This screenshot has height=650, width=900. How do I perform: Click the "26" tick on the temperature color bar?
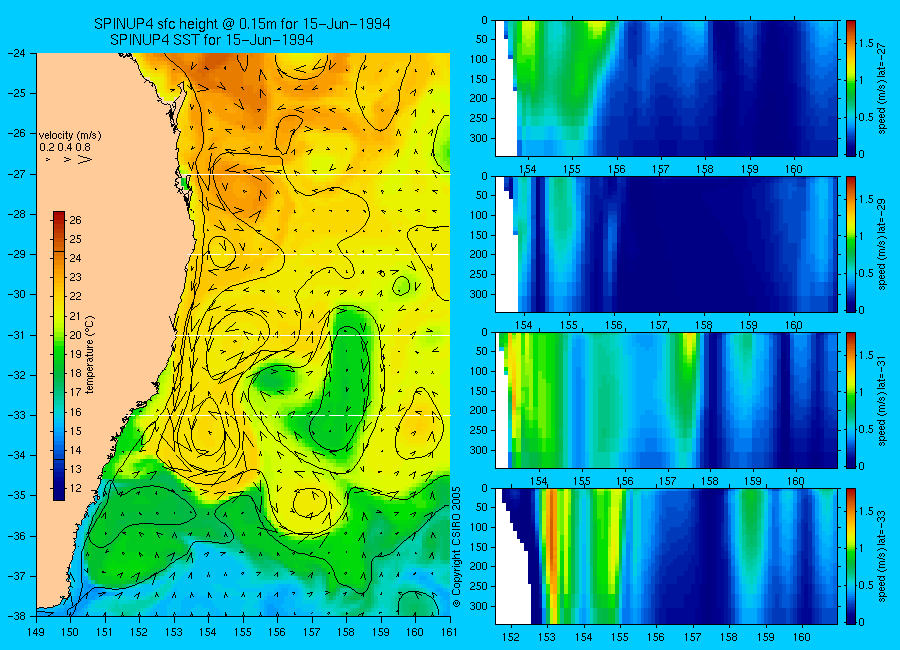pyautogui.click(x=76, y=220)
